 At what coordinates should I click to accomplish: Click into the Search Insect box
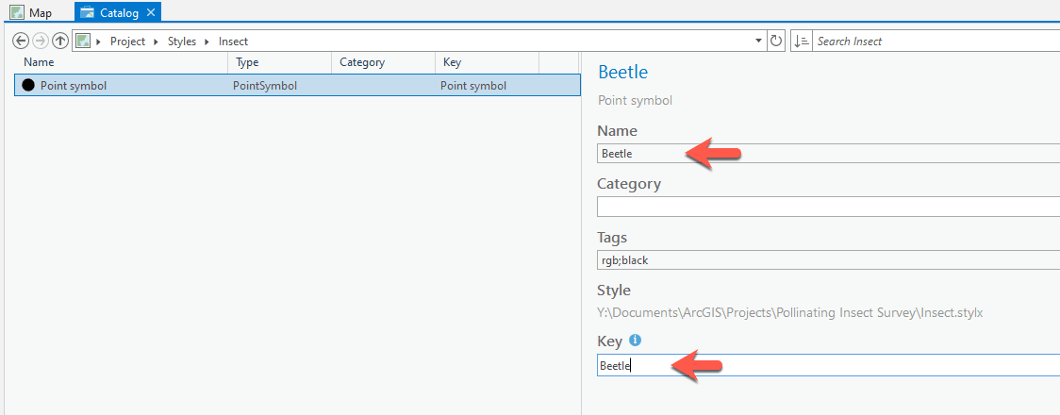(930, 41)
